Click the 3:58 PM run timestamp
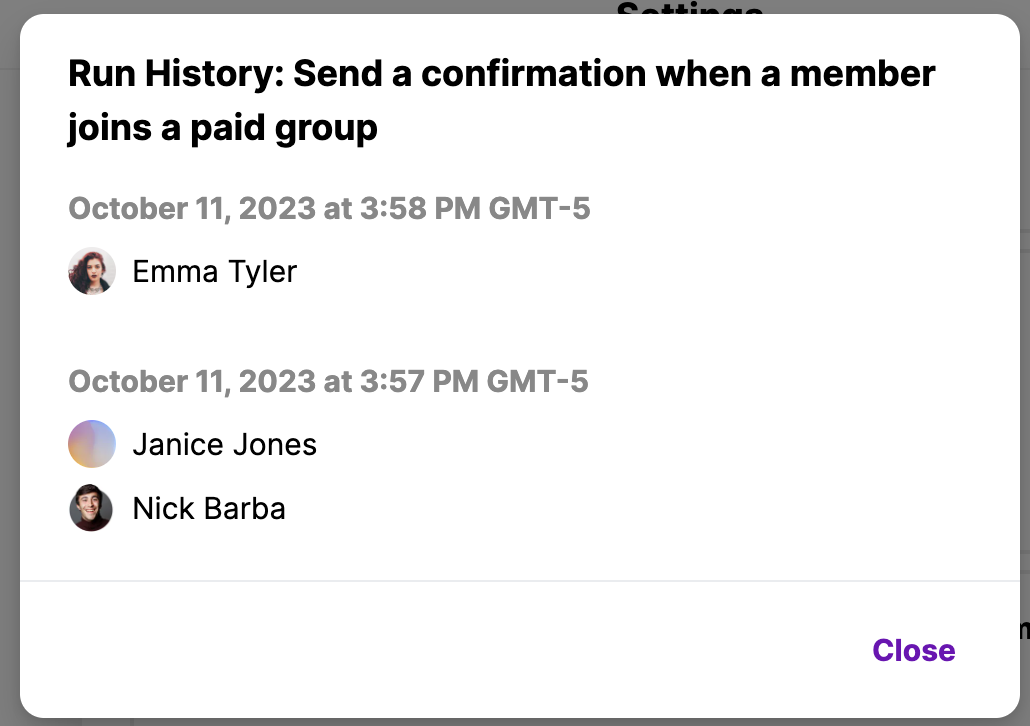Viewport: 1030px width, 726px height. tap(329, 208)
